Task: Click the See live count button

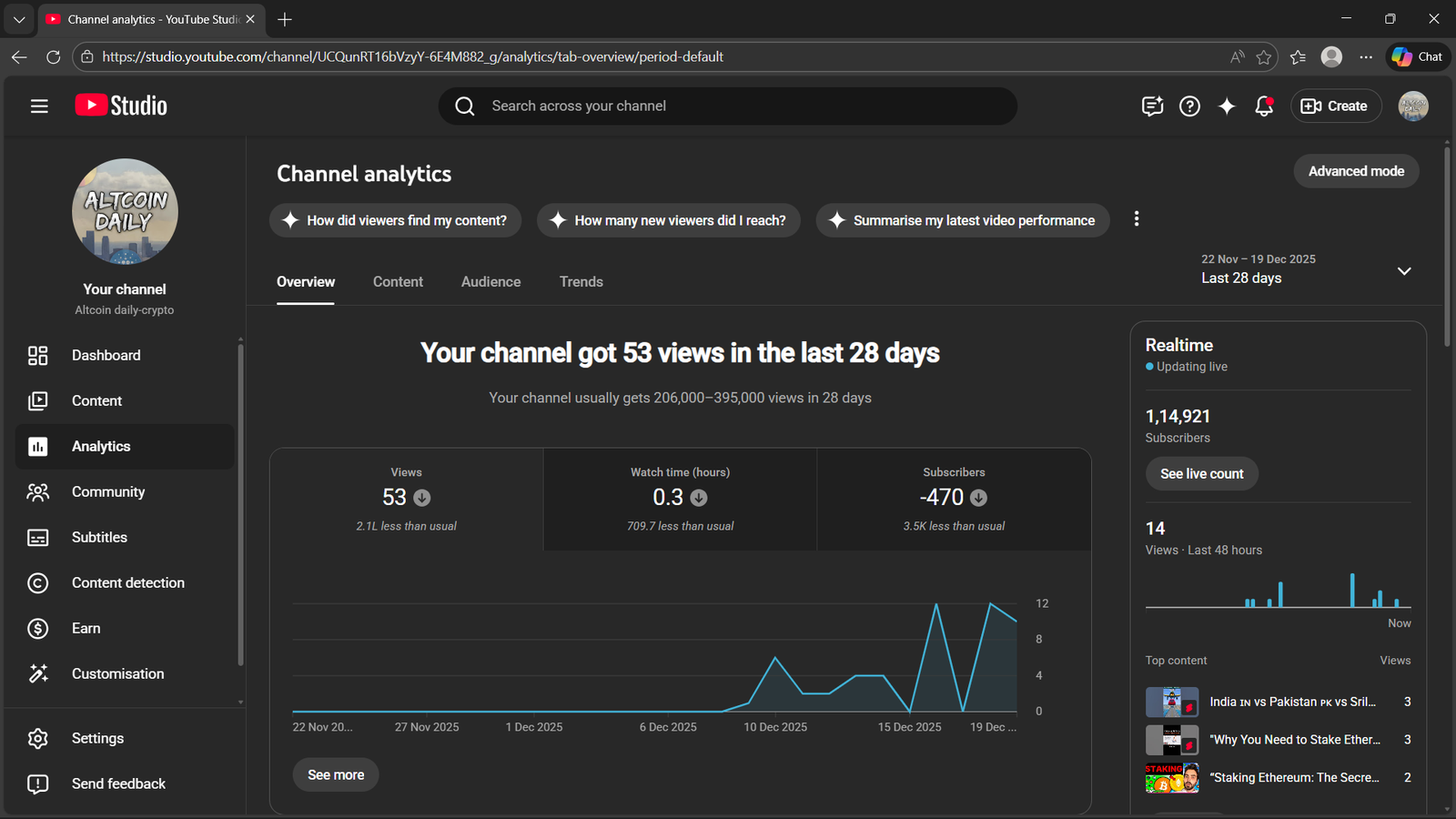Action: click(x=1201, y=474)
